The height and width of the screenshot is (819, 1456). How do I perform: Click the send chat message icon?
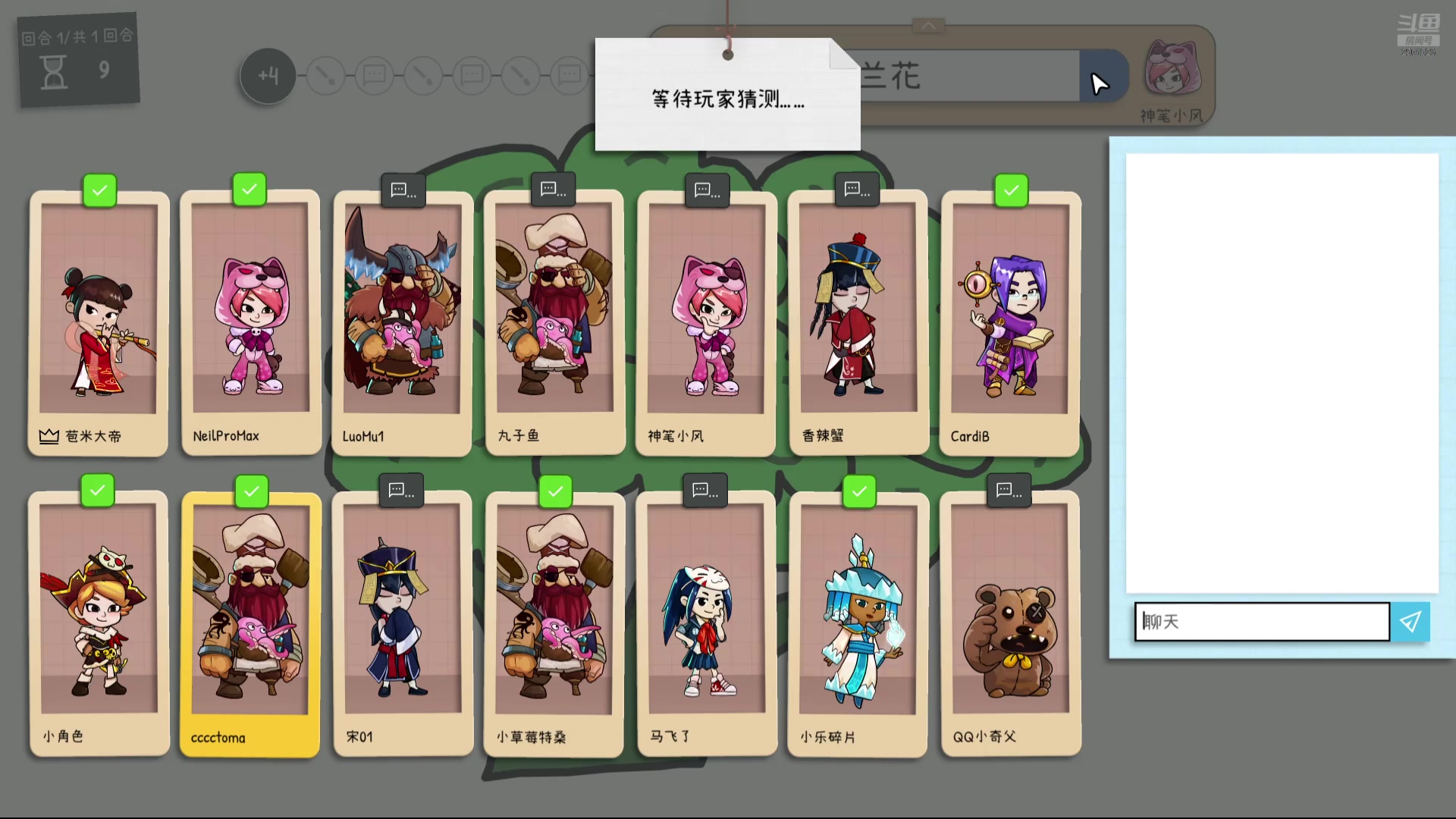1410,622
